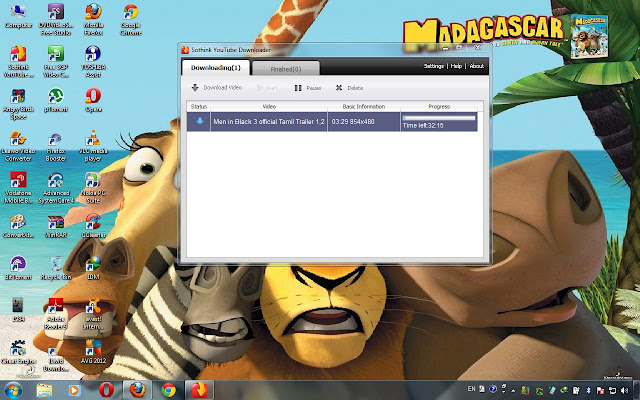Click the Basic Information column header
This screenshot has width=640, height=400.
(x=364, y=107)
